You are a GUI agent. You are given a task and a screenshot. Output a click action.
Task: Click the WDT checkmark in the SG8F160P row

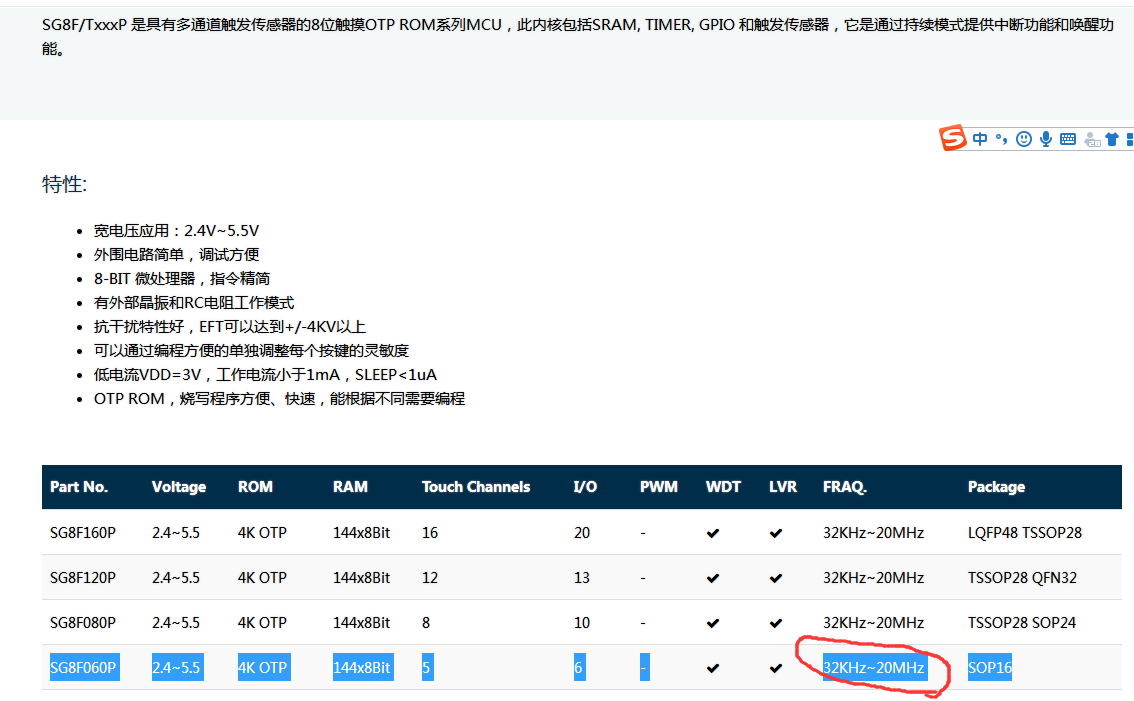[713, 533]
